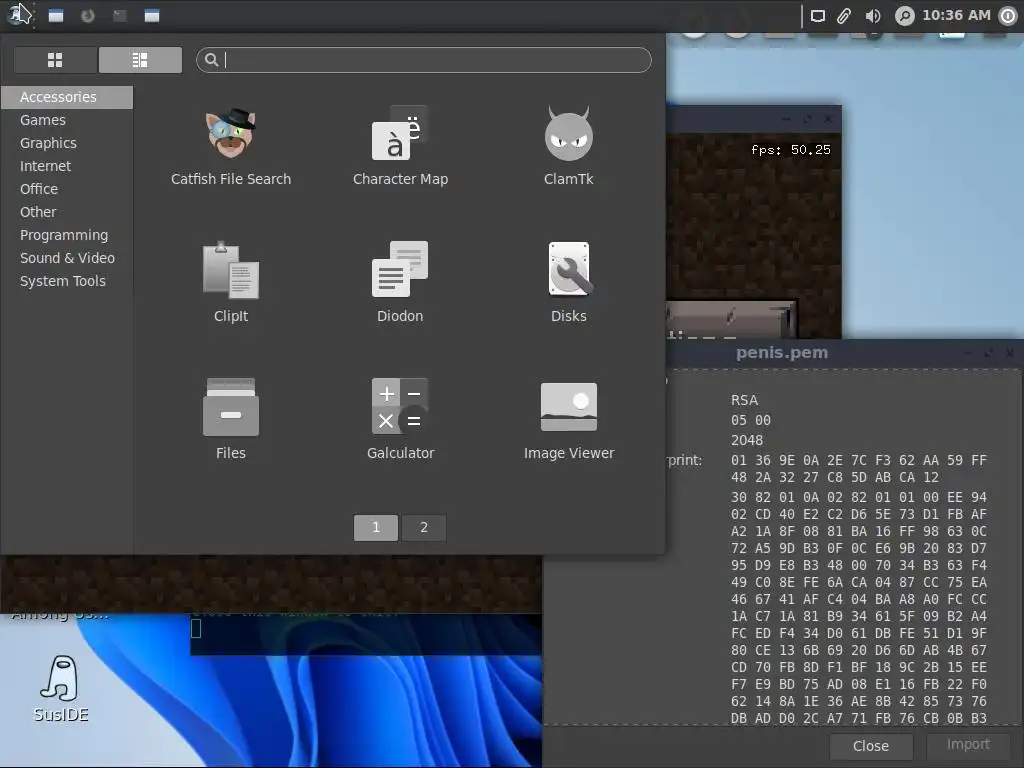Open the Files manager

231,419
